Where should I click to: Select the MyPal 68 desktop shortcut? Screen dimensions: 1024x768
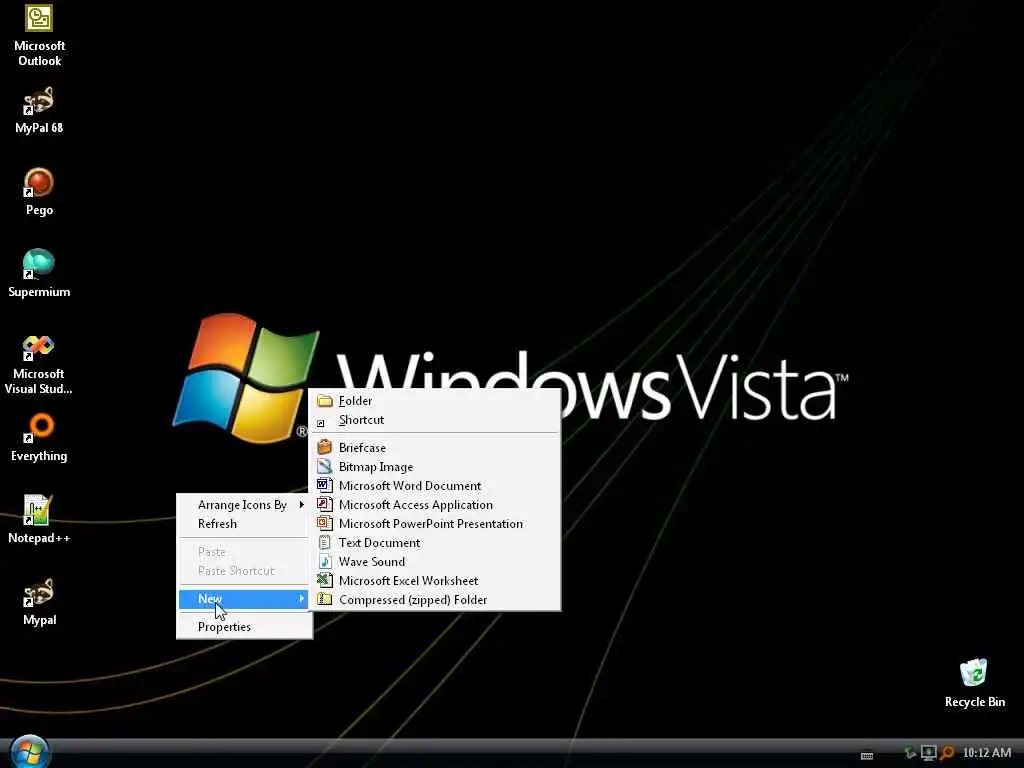(39, 110)
